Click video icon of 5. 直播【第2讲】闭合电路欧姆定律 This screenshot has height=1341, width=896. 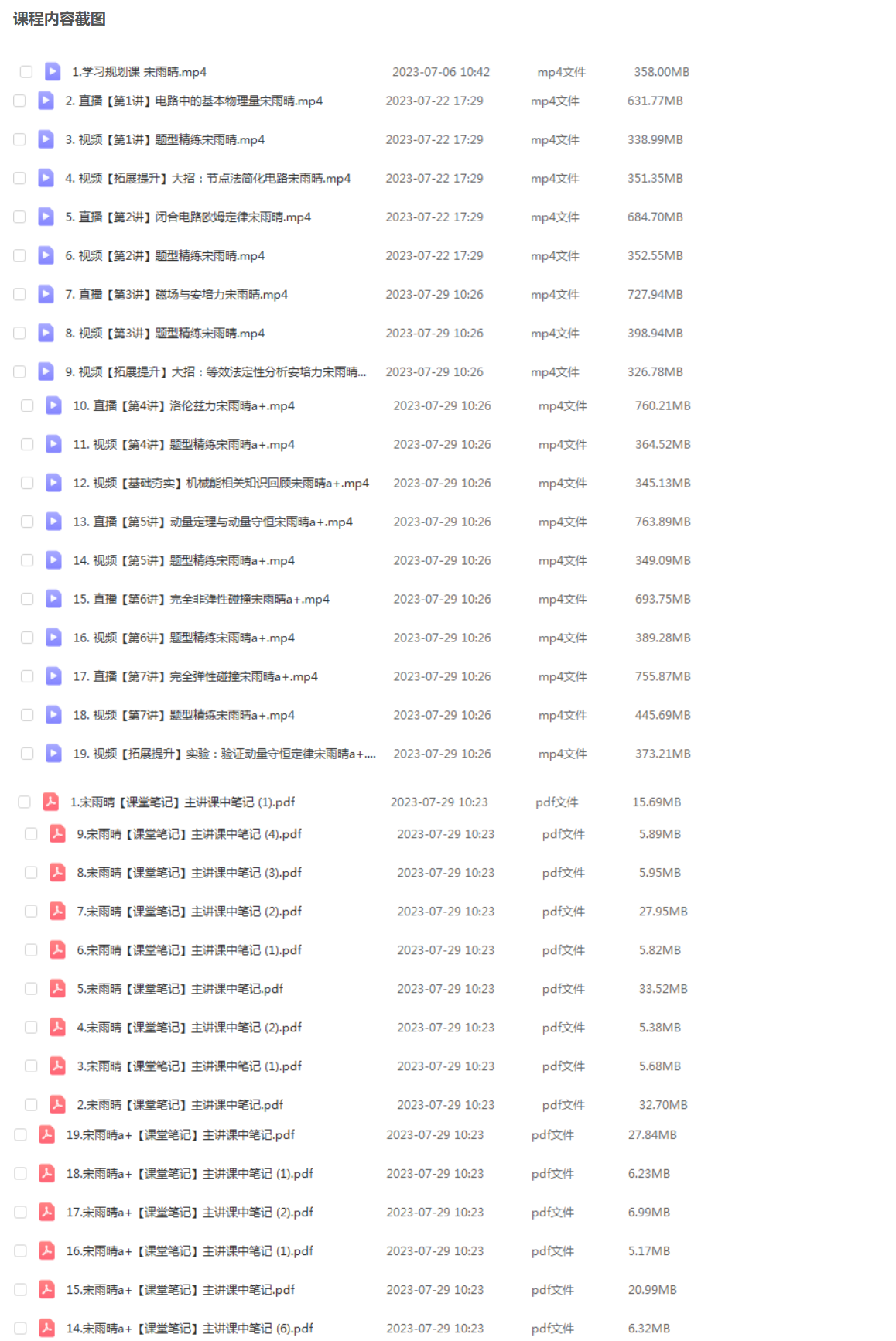pos(46,217)
